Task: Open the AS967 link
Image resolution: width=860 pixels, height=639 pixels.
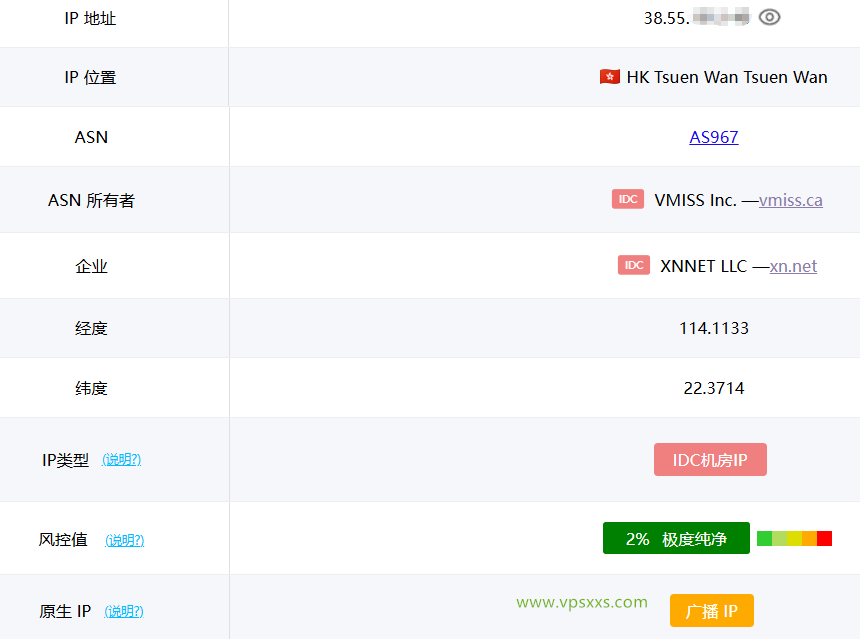Action: coord(714,137)
